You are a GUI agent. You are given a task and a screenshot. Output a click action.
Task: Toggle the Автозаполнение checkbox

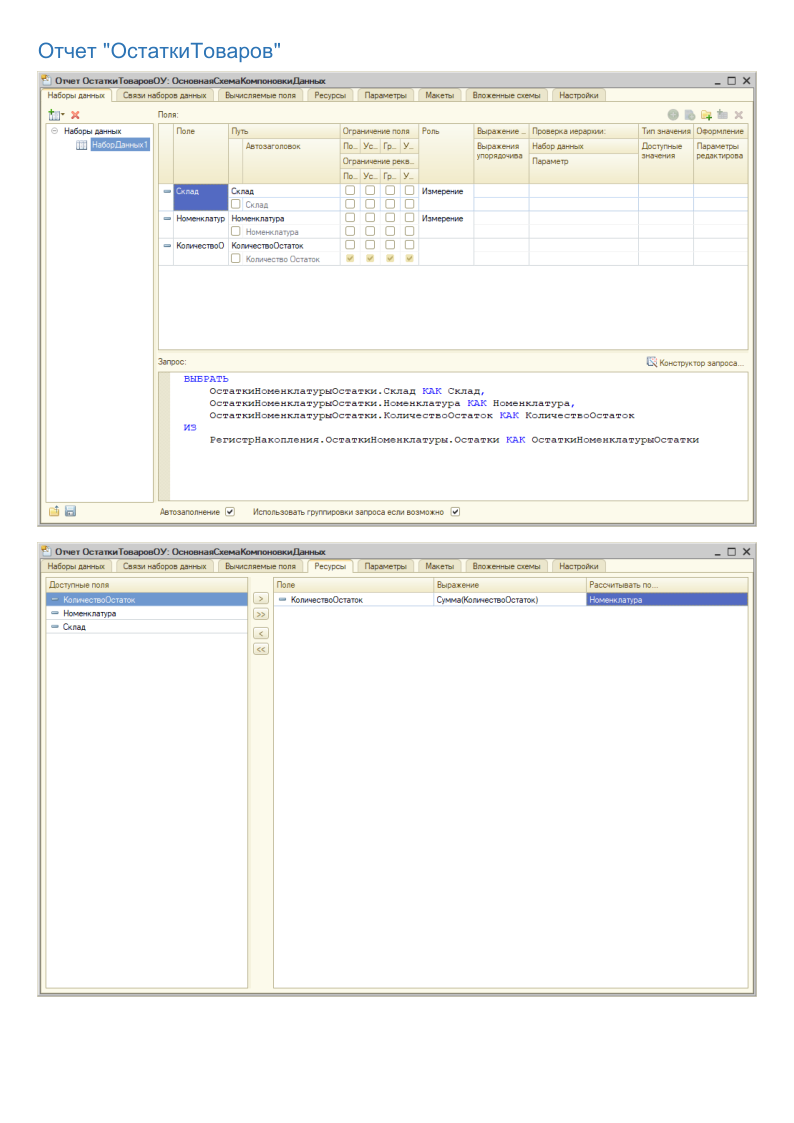coord(230,512)
